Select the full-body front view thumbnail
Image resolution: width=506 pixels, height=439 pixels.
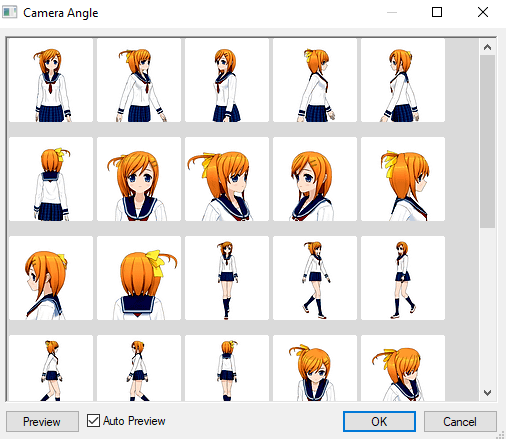point(51,80)
